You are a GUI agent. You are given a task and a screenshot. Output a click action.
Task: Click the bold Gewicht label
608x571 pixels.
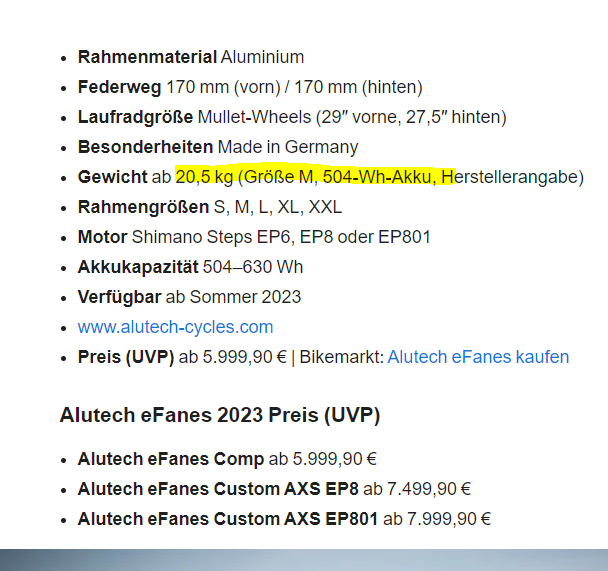(x=112, y=177)
